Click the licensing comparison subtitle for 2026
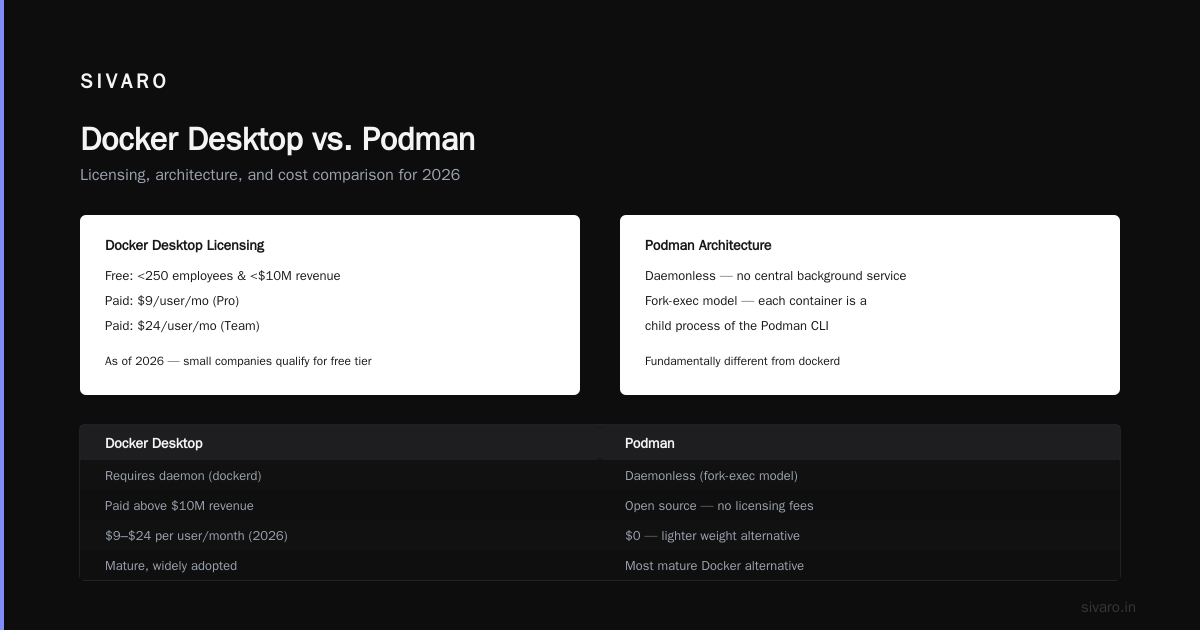 [270, 175]
